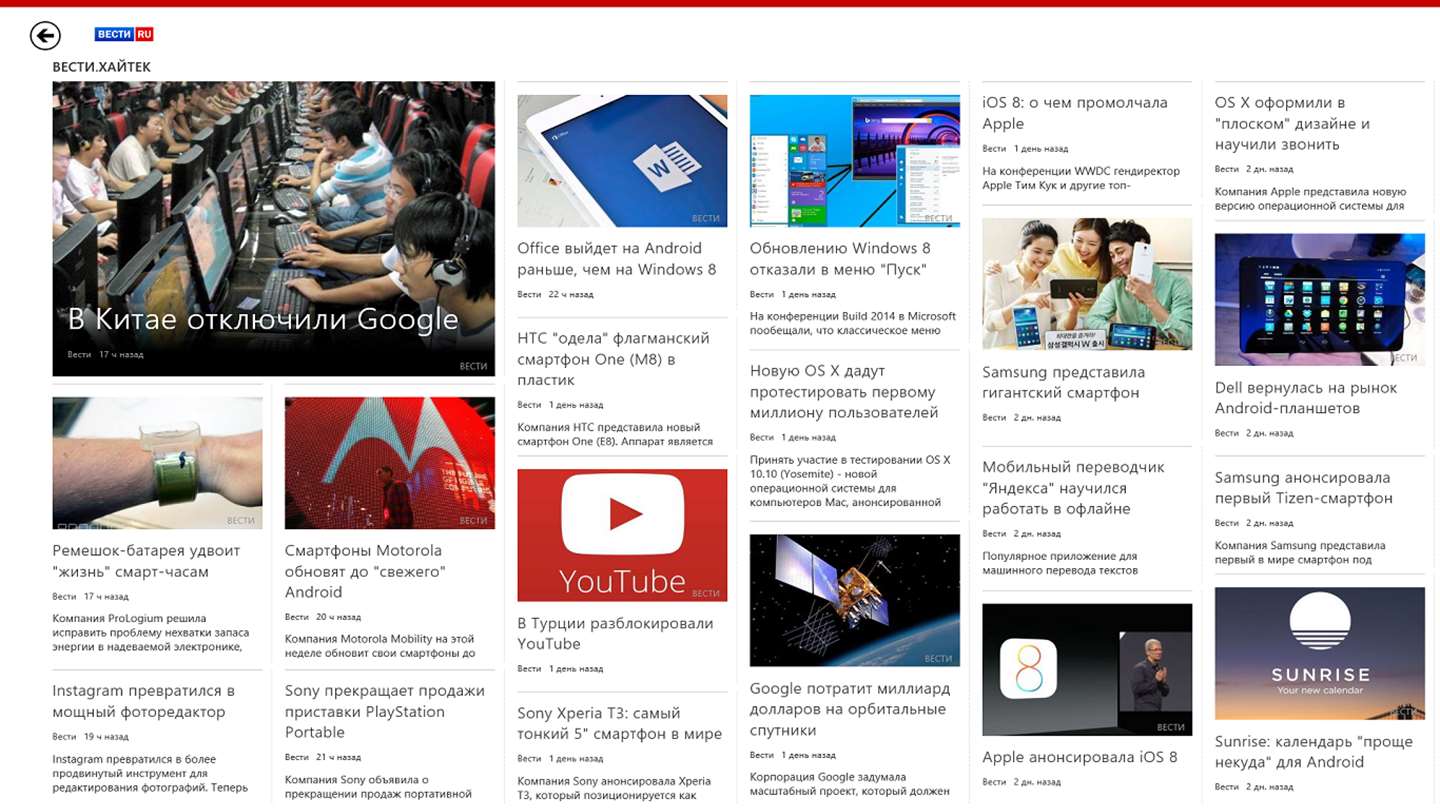
Task: Click '19 ч назад' timestamp under Instagram article
Action: pyautogui.click(x=106, y=737)
